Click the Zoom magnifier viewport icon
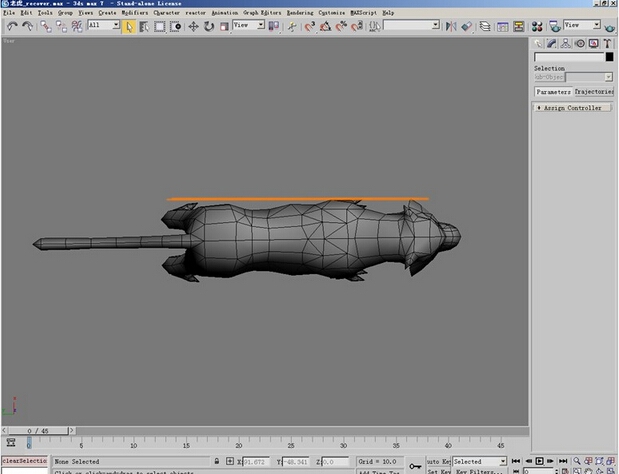This screenshot has height=474, width=619. 577,461
